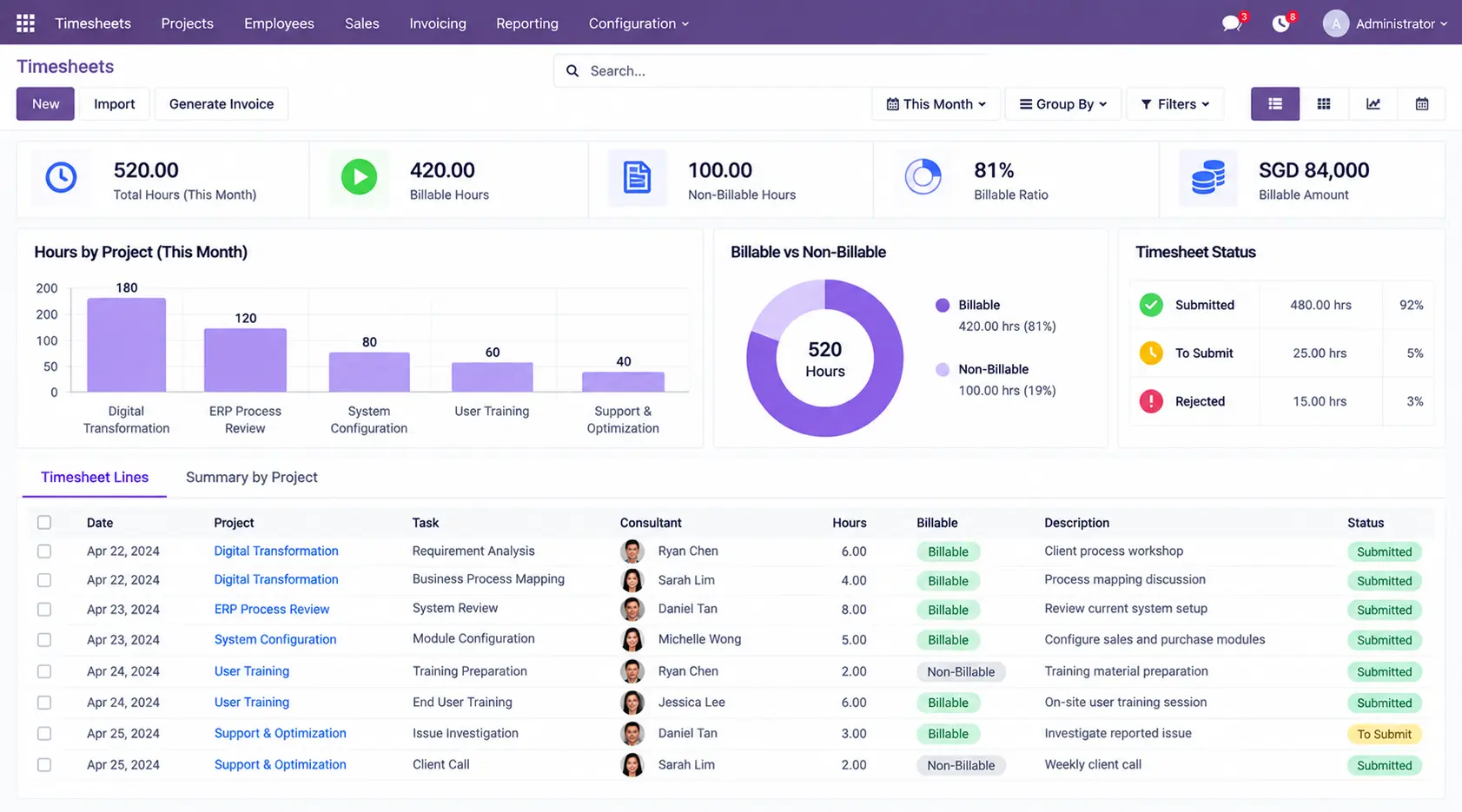This screenshot has height=812, width=1462.
Task: Switch to Summary by Project tab
Action: coord(252,477)
